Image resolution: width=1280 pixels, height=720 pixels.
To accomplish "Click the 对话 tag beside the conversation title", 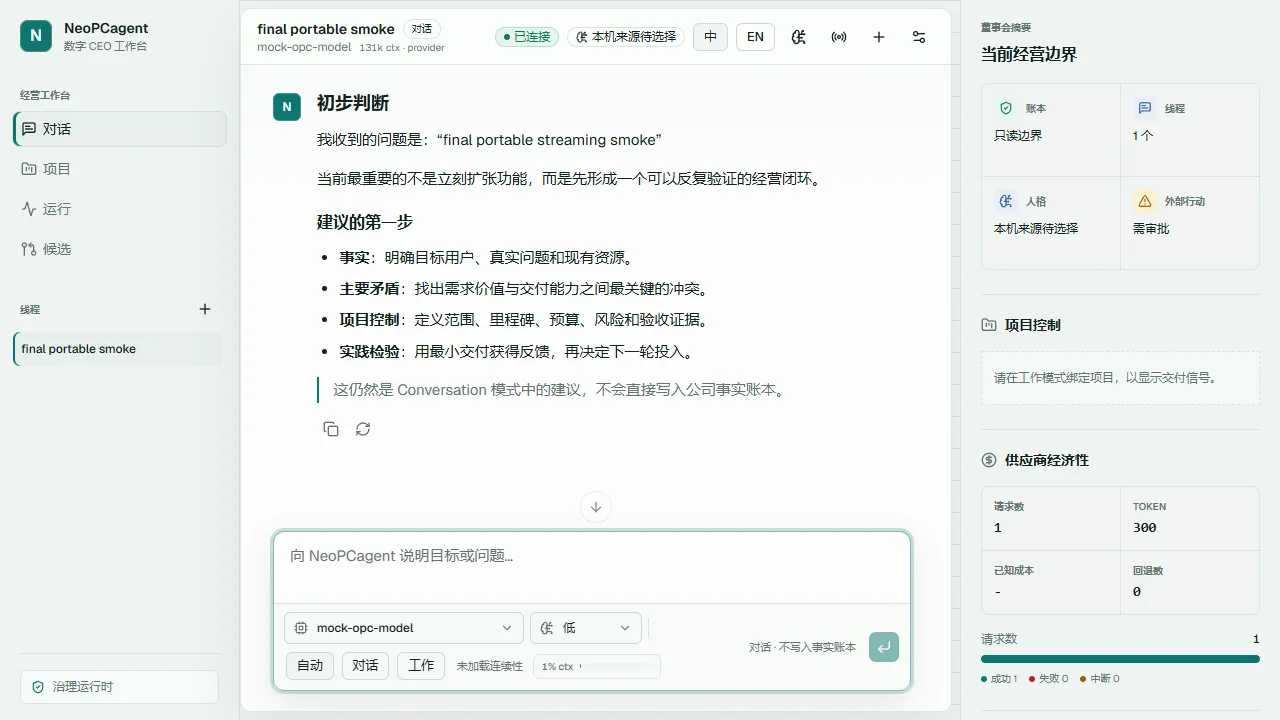I will pos(422,29).
